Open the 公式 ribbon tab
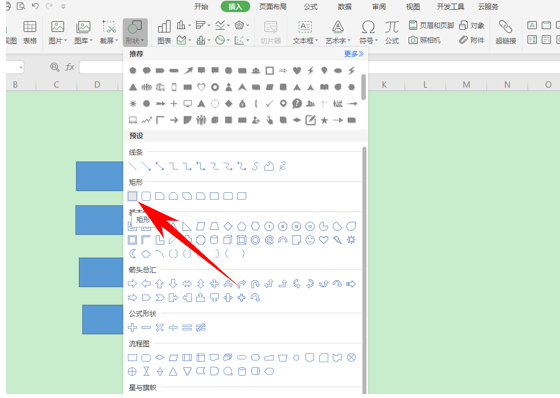 [x=310, y=6]
